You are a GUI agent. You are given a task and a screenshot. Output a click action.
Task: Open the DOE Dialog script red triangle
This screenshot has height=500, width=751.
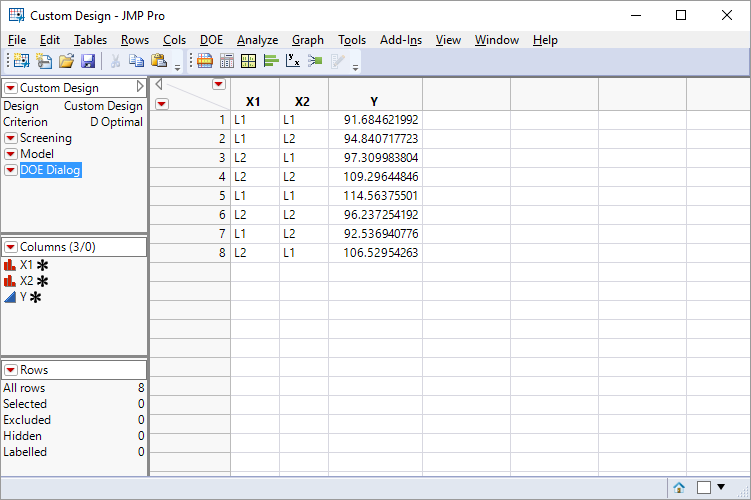pos(11,170)
